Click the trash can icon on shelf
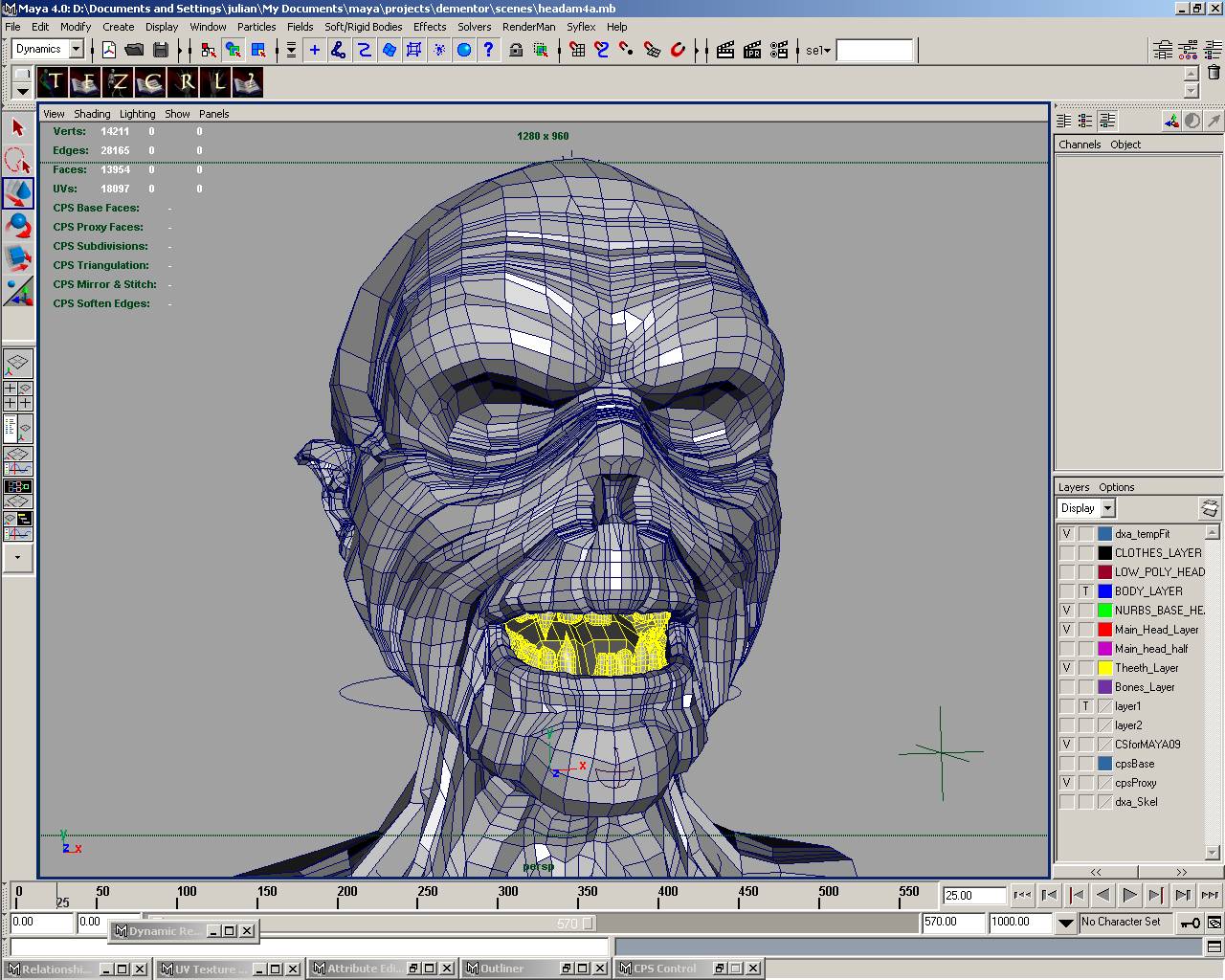The width and height of the screenshot is (1225, 980). [x=1214, y=73]
